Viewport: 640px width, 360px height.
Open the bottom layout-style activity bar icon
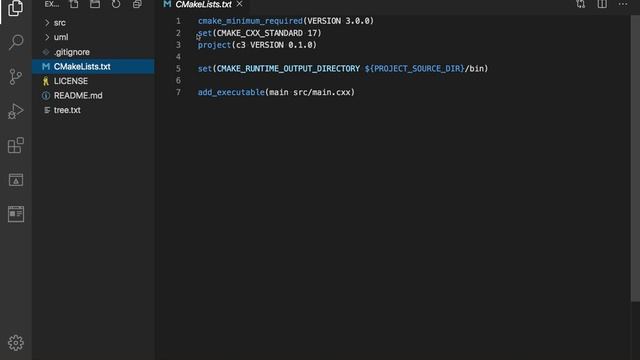pyautogui.click(x=16, y=214)
